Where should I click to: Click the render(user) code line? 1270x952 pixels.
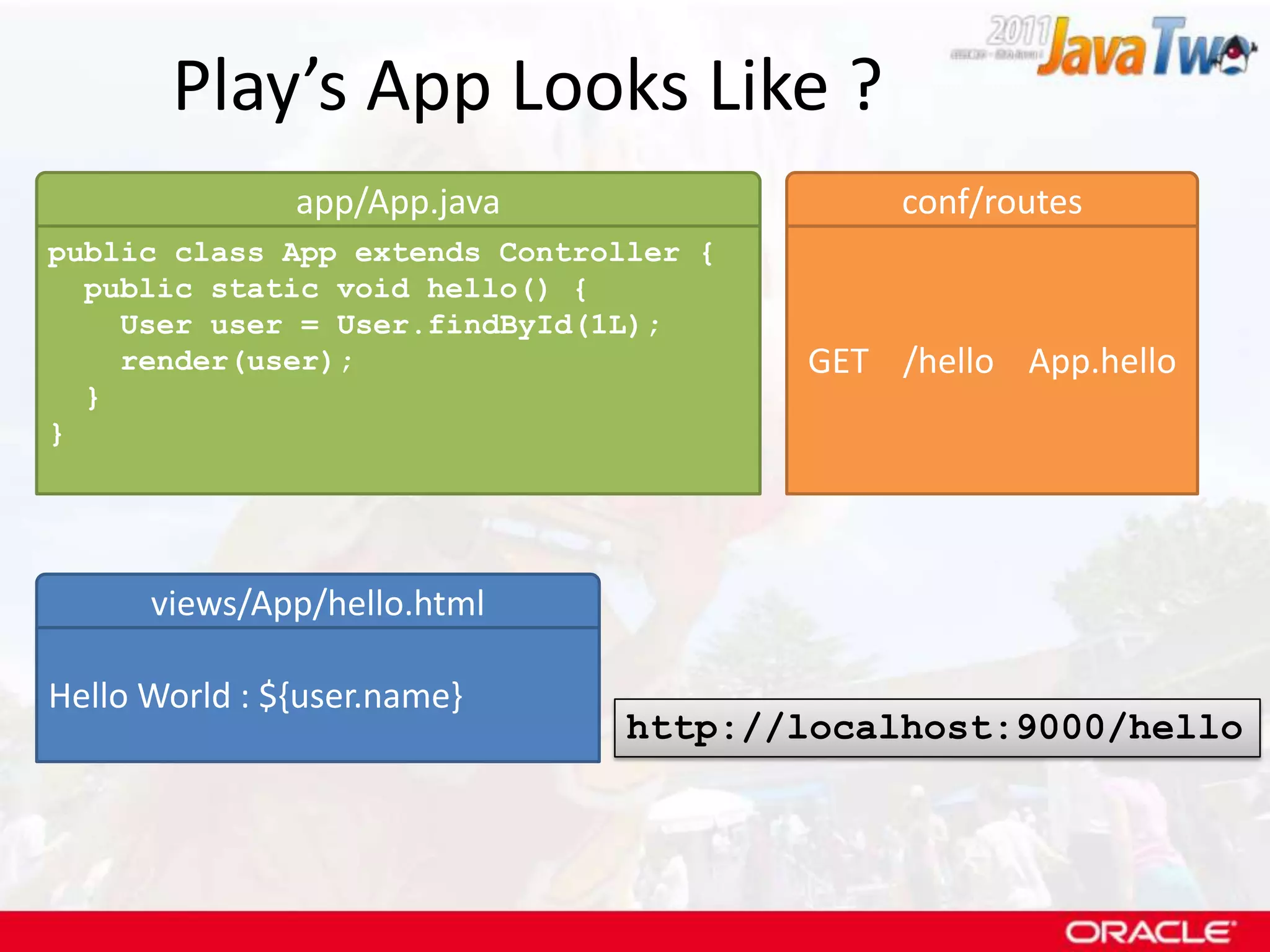tap(237, 361)
